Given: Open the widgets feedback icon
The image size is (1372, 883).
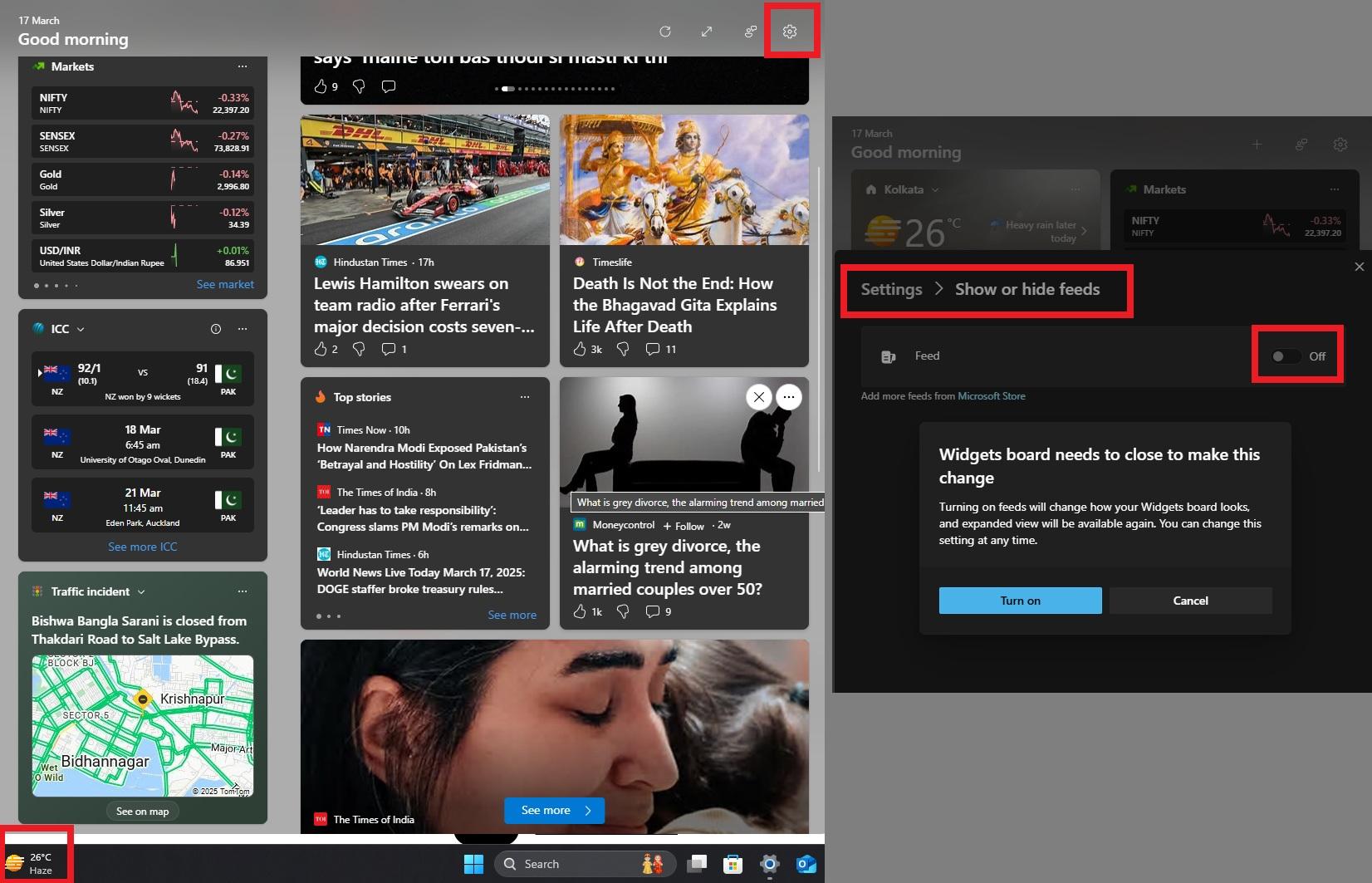Looking at the screenshot, I should click(748, 31).
